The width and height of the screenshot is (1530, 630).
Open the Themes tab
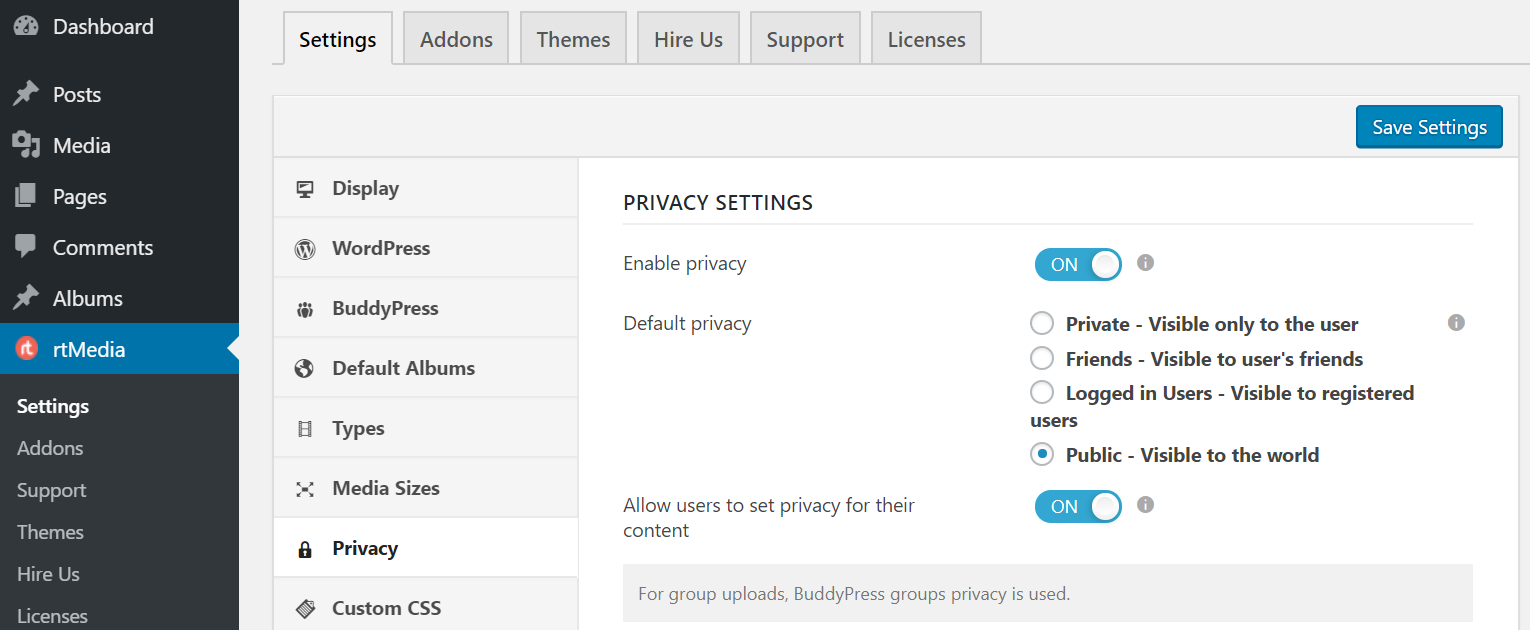pos(573,38)
